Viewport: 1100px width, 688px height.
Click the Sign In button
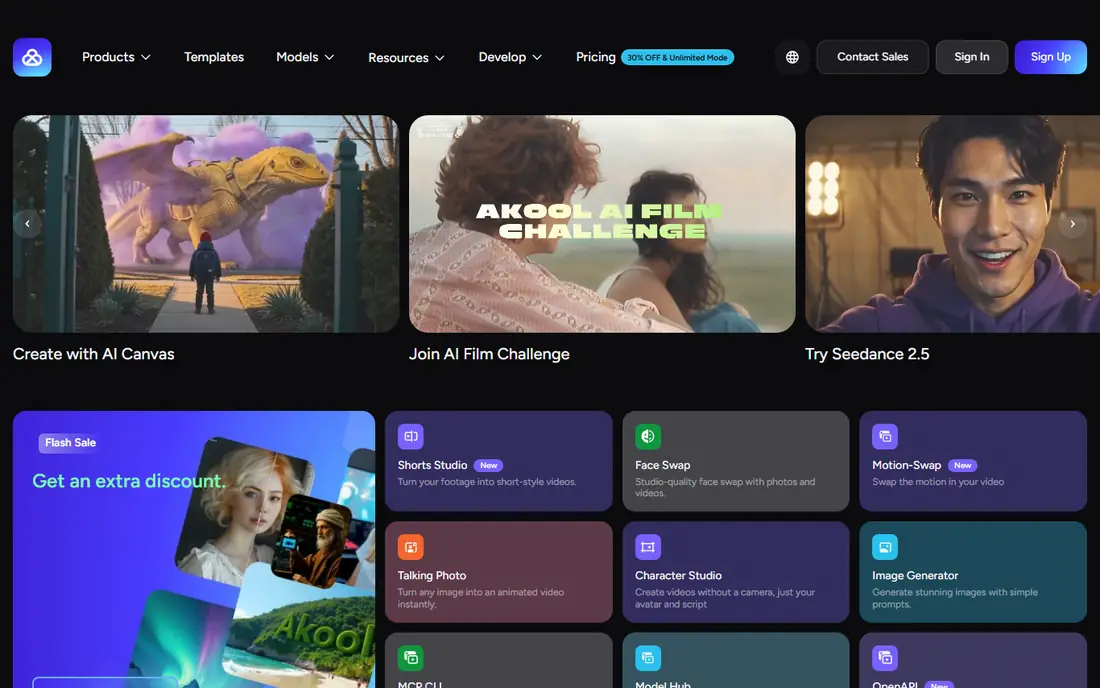pyautogui.click(x=972, y=57)
